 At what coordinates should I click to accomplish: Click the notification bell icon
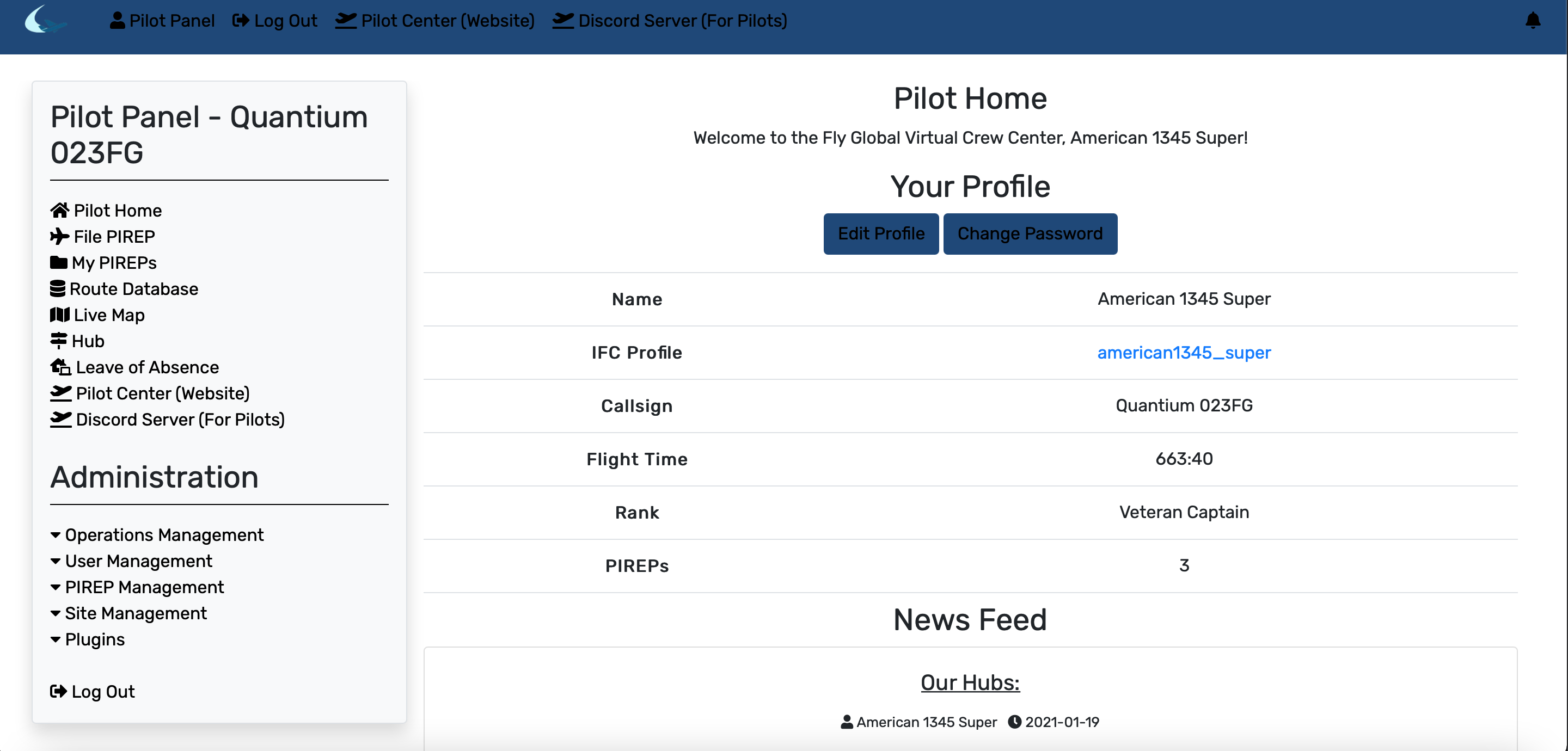(1532, 21)
